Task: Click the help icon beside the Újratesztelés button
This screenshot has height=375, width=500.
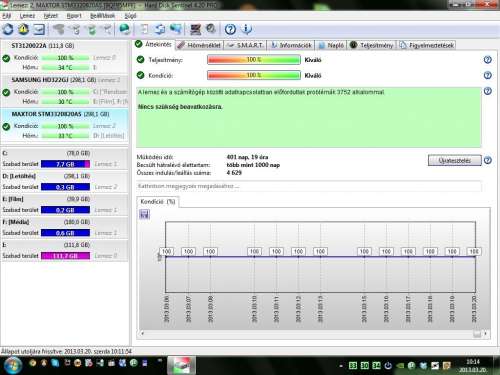Action: click(x=487, y=160)
